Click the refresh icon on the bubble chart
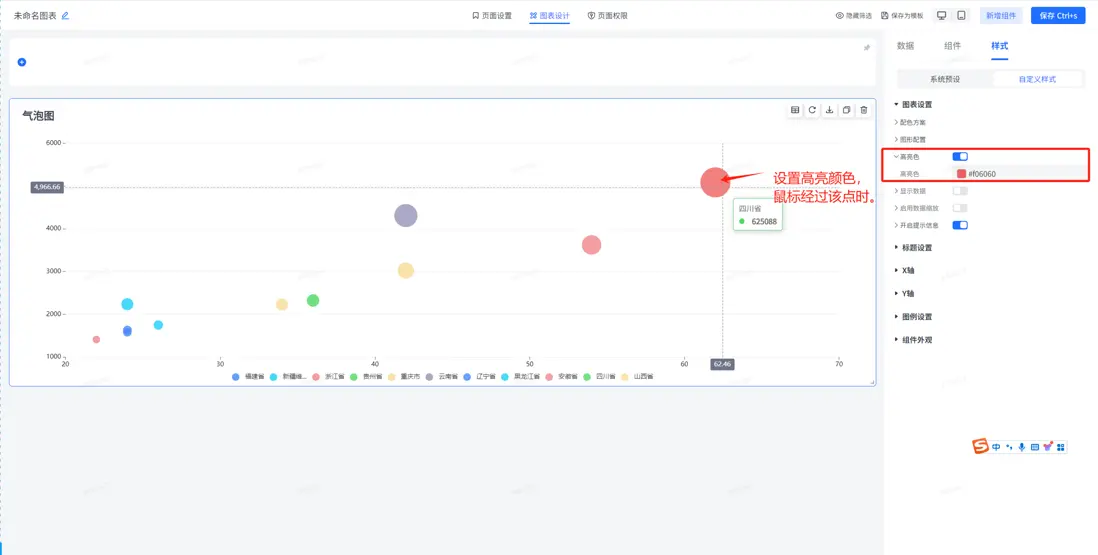 812,110
